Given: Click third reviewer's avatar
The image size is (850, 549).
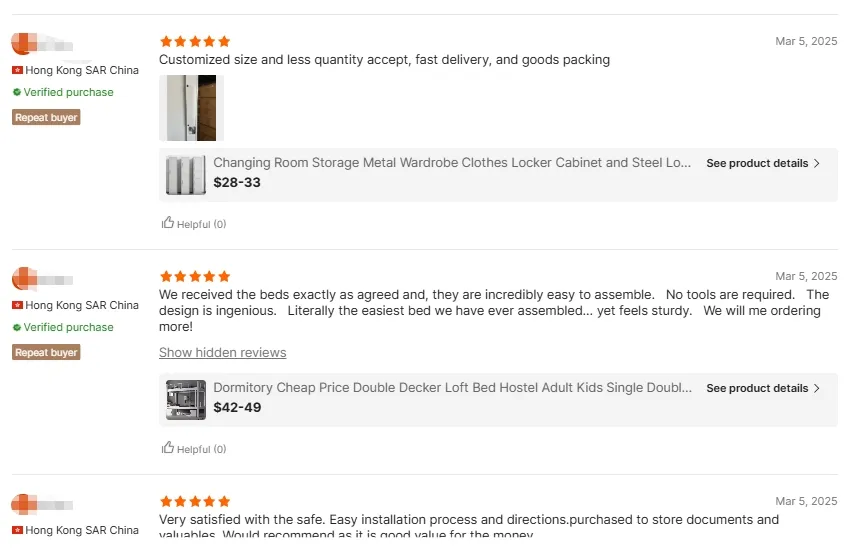Looking at the screenshot, I should [x=24, y=504].
